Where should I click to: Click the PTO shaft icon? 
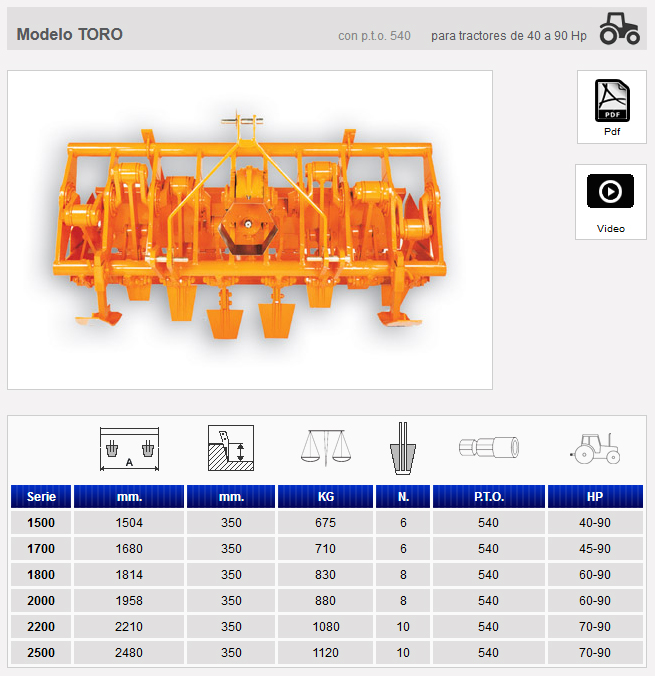pyautogui.click(x=489, y=447)
